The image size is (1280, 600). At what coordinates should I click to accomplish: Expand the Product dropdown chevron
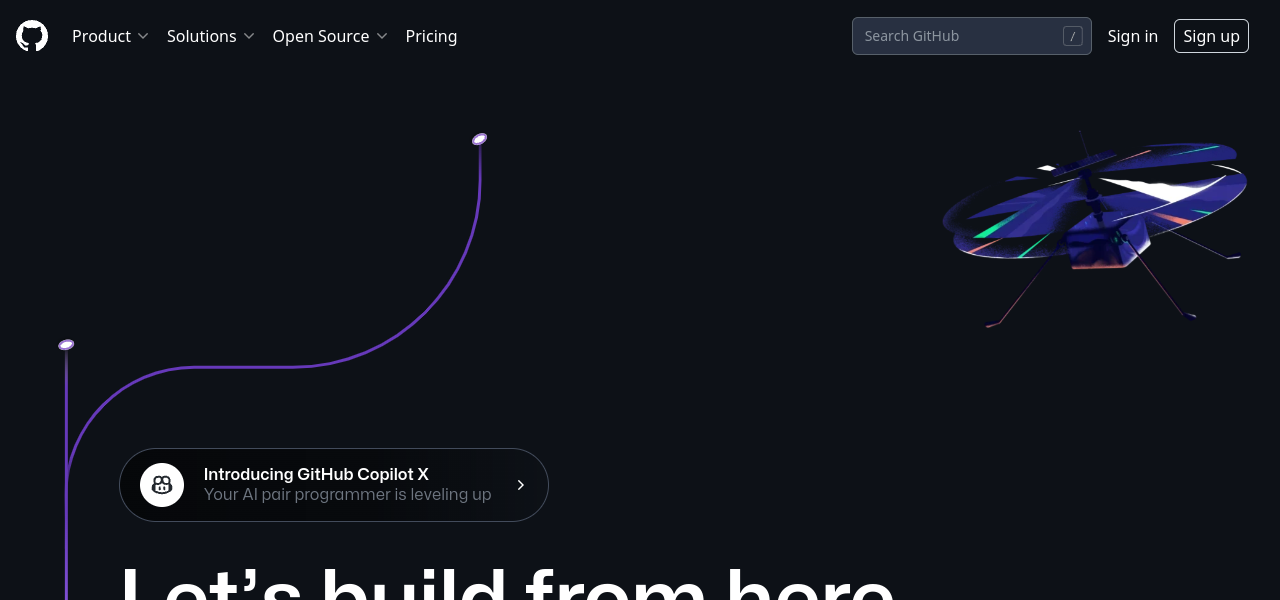point(143,36)
